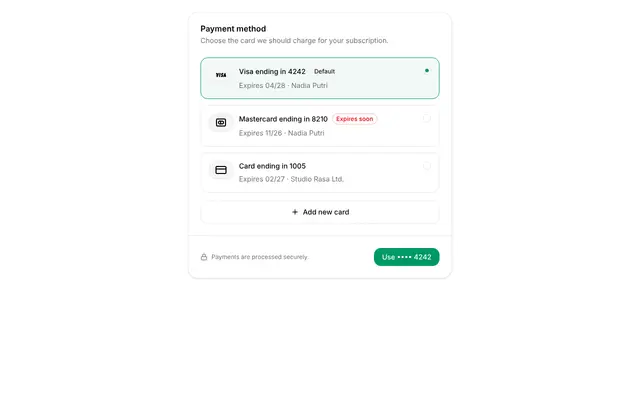The height and width of the screenshot is (400, 640).
Task: Pick the Mastercard ending in 8210 title
Action: [283, 119]
